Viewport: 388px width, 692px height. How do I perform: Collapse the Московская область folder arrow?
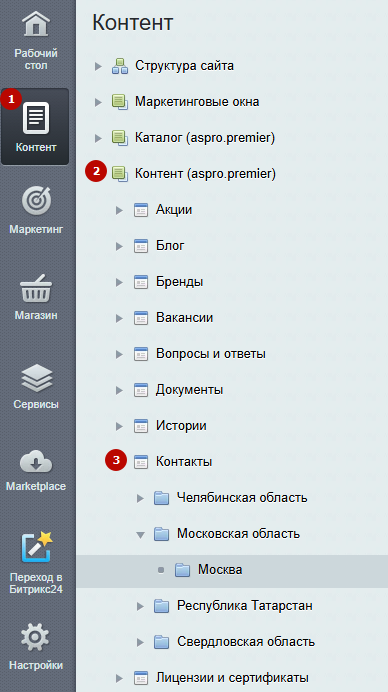coord(140,534)
